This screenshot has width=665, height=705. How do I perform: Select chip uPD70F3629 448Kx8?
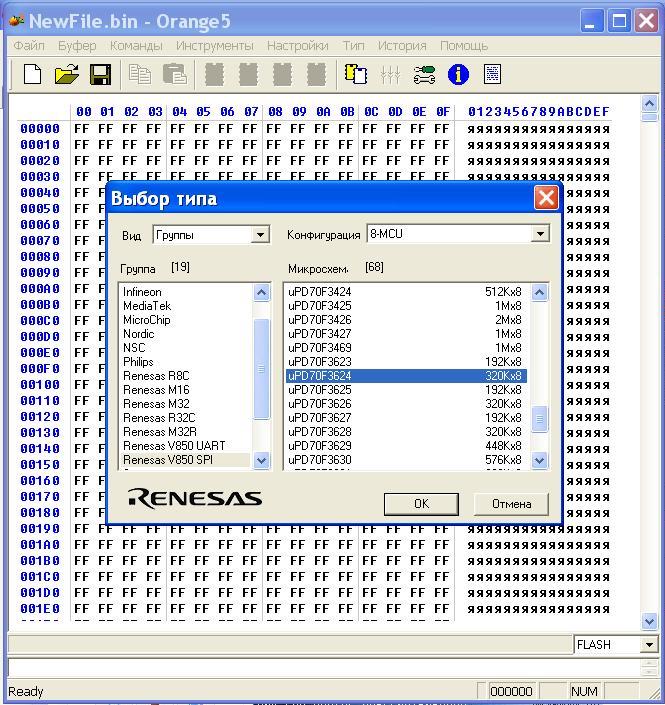(406, 446)
